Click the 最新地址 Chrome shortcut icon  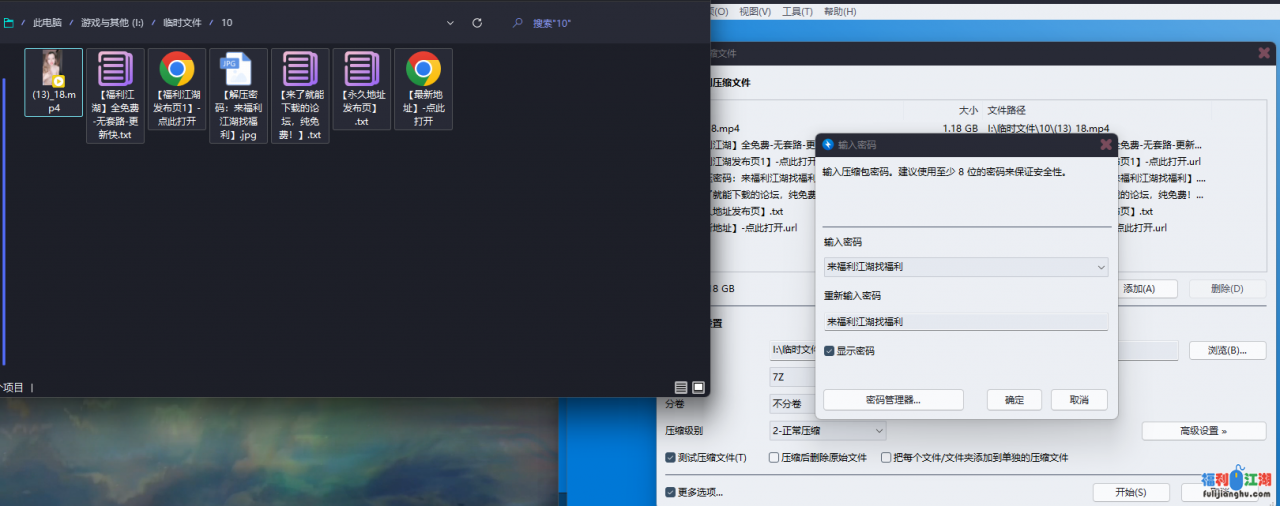423,70
